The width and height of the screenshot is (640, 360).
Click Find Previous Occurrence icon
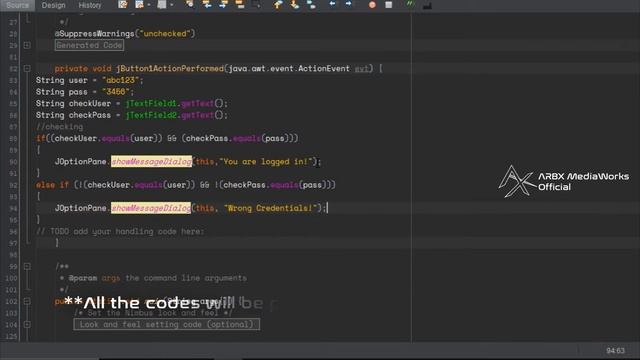pos(207,5)
